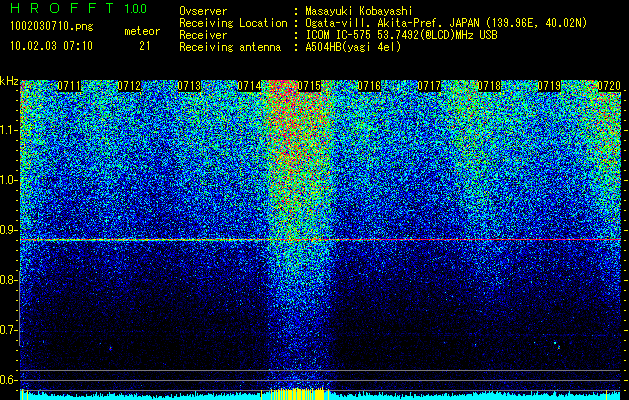Image resolution: width=629 pixels, height=400 pixels.
Task: Click the 1.0 frequency axis label
Action: click(8, 180)
